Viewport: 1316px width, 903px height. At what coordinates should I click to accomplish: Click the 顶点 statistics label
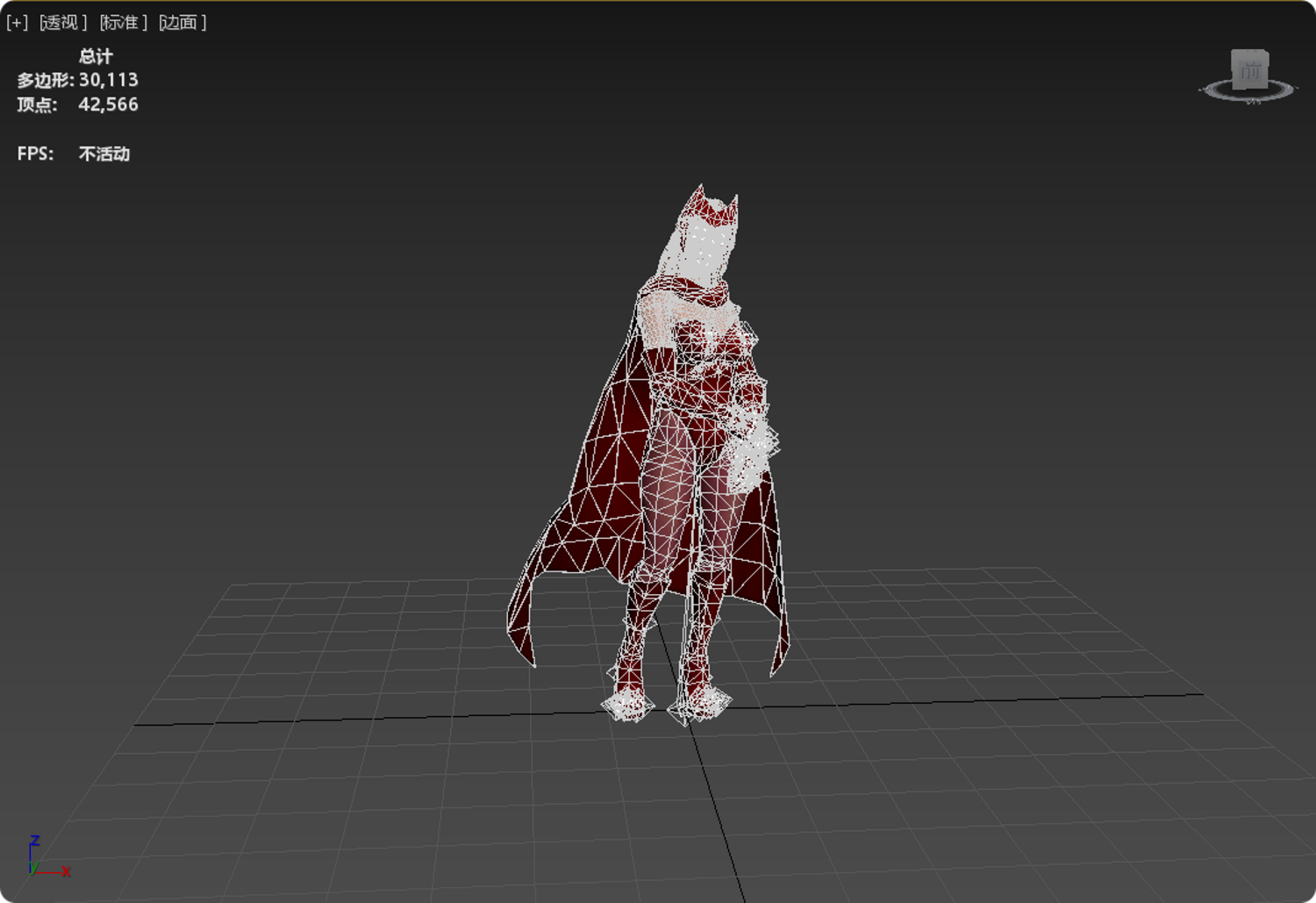point(37,105)
